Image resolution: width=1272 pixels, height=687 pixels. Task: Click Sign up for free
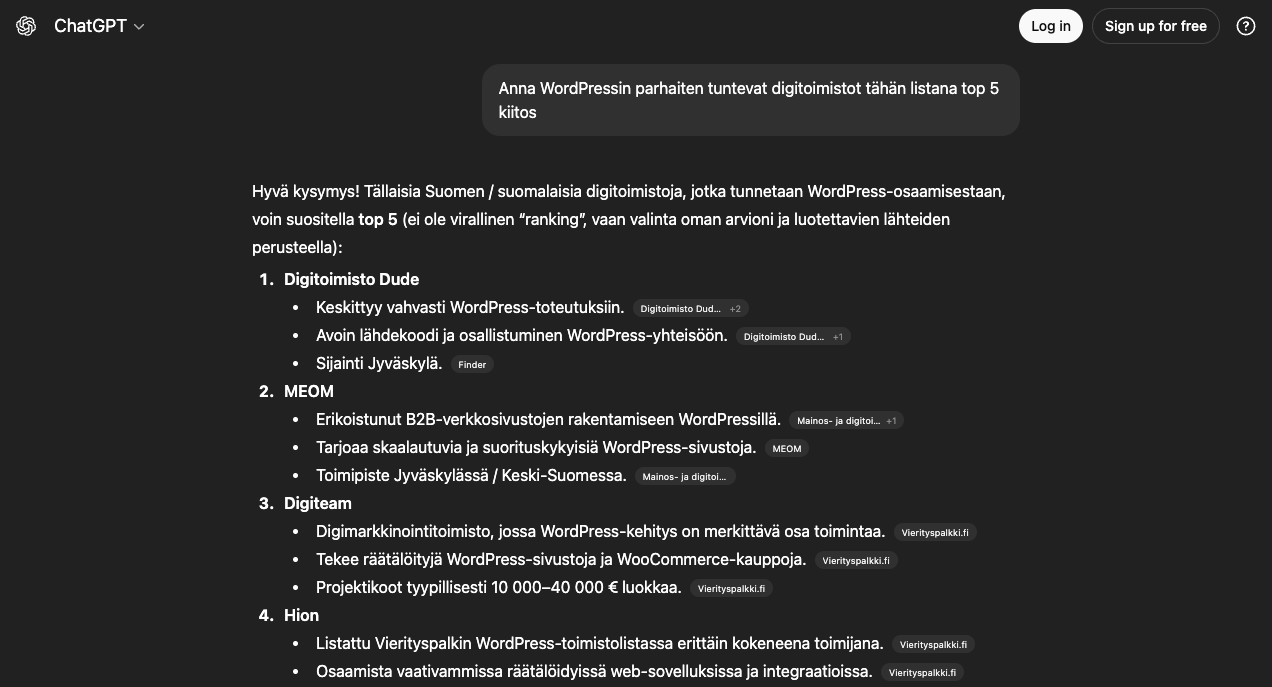coord(1156,26)
